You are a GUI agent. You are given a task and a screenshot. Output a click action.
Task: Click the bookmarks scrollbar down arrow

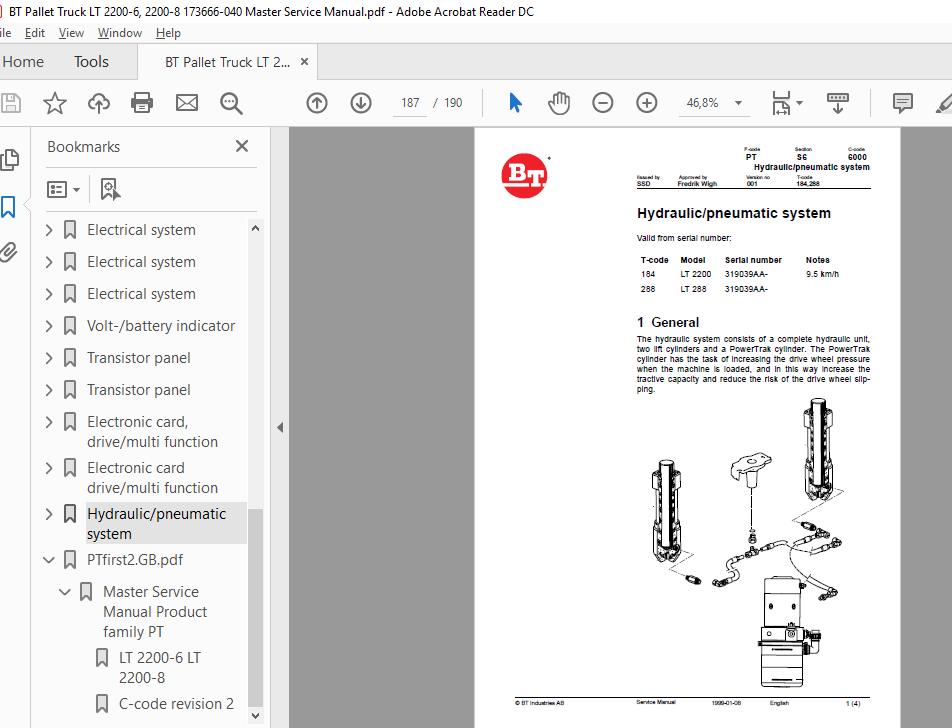click(x=256, y=716)
